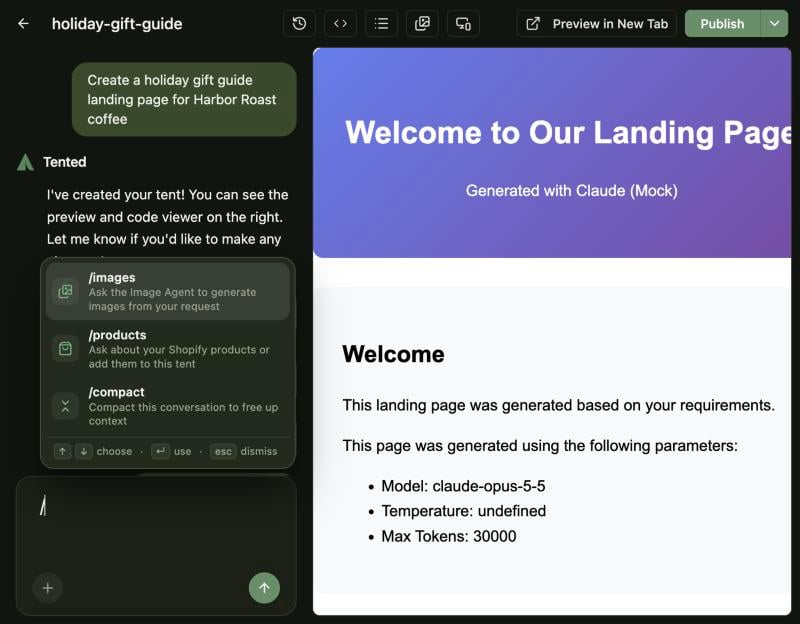Click the plus attachment button
The image size is (800, 624).
47,588
